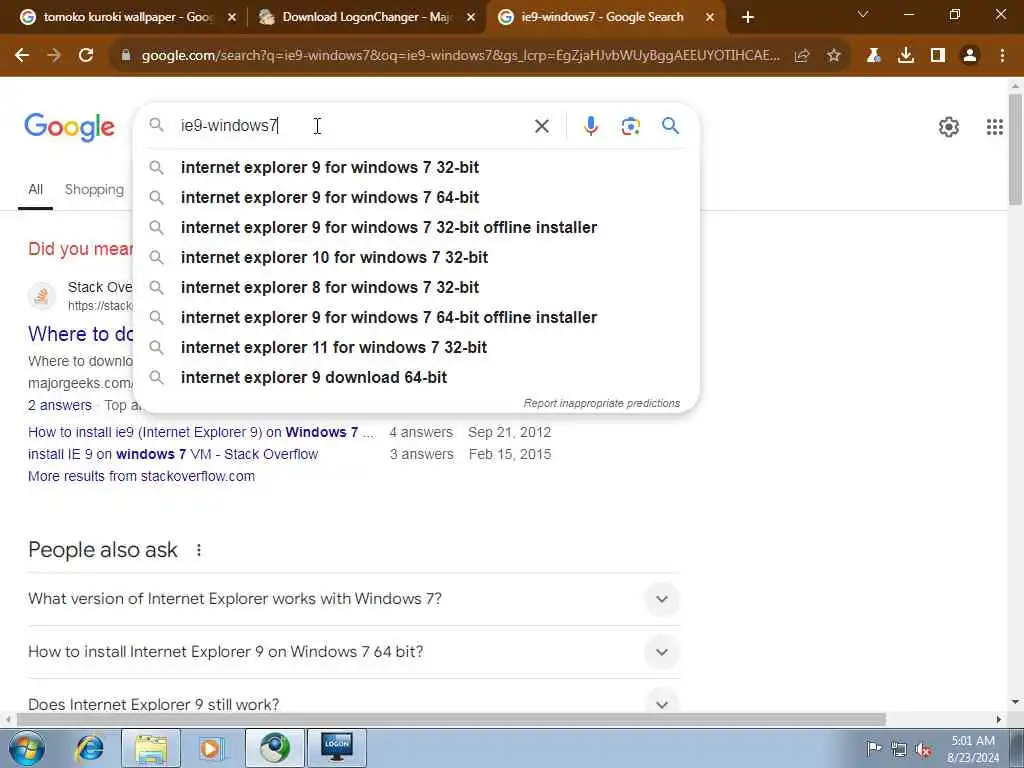Expand What version of Internet Explorer works question
The height and width of the screenshot is (768, 1024).
point(354,599)
